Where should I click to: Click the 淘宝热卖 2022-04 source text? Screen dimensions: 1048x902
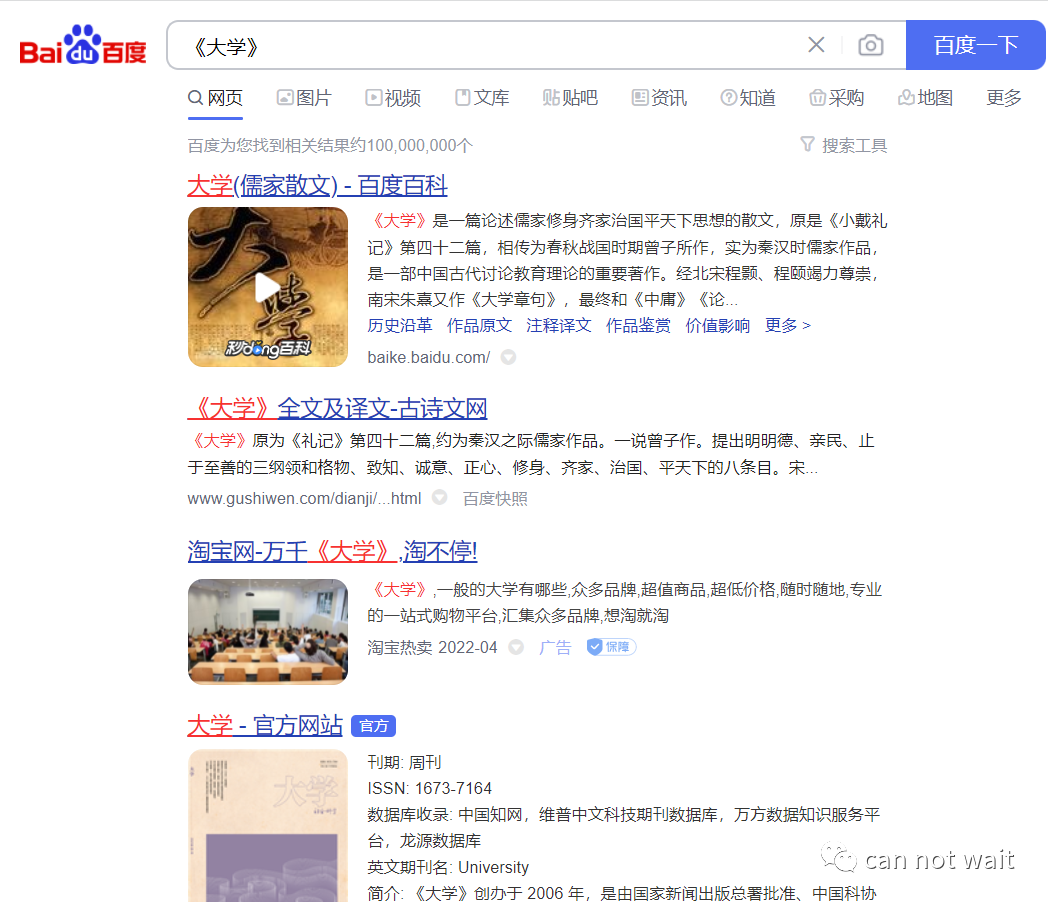[432, 647]
